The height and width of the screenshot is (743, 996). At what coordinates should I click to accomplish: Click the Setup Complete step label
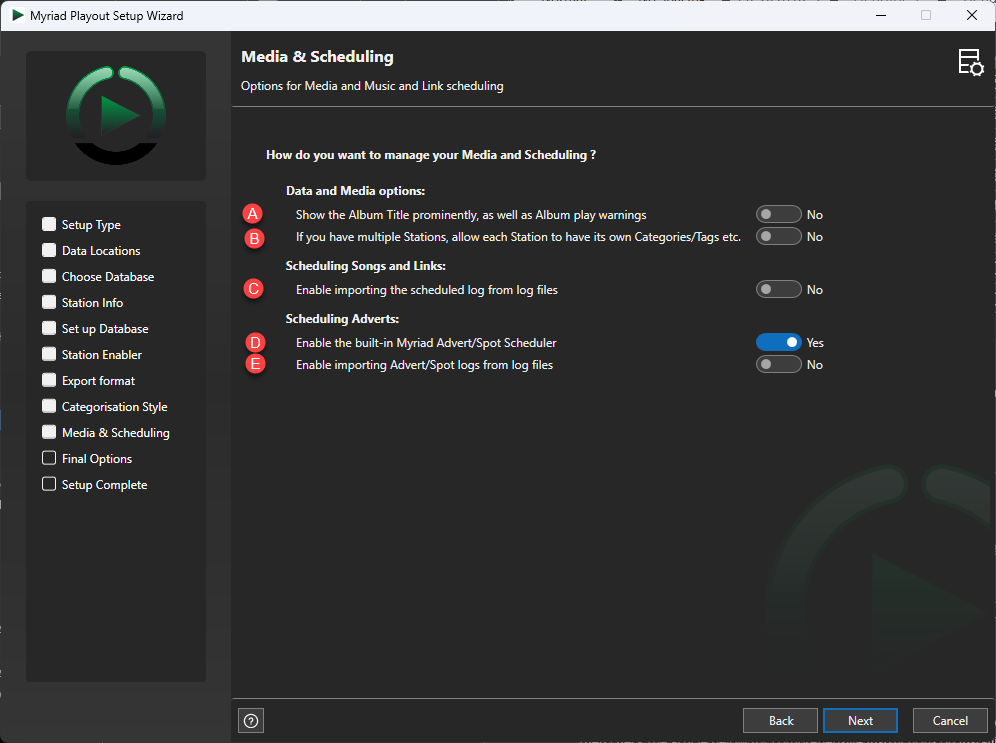point(104,485)
